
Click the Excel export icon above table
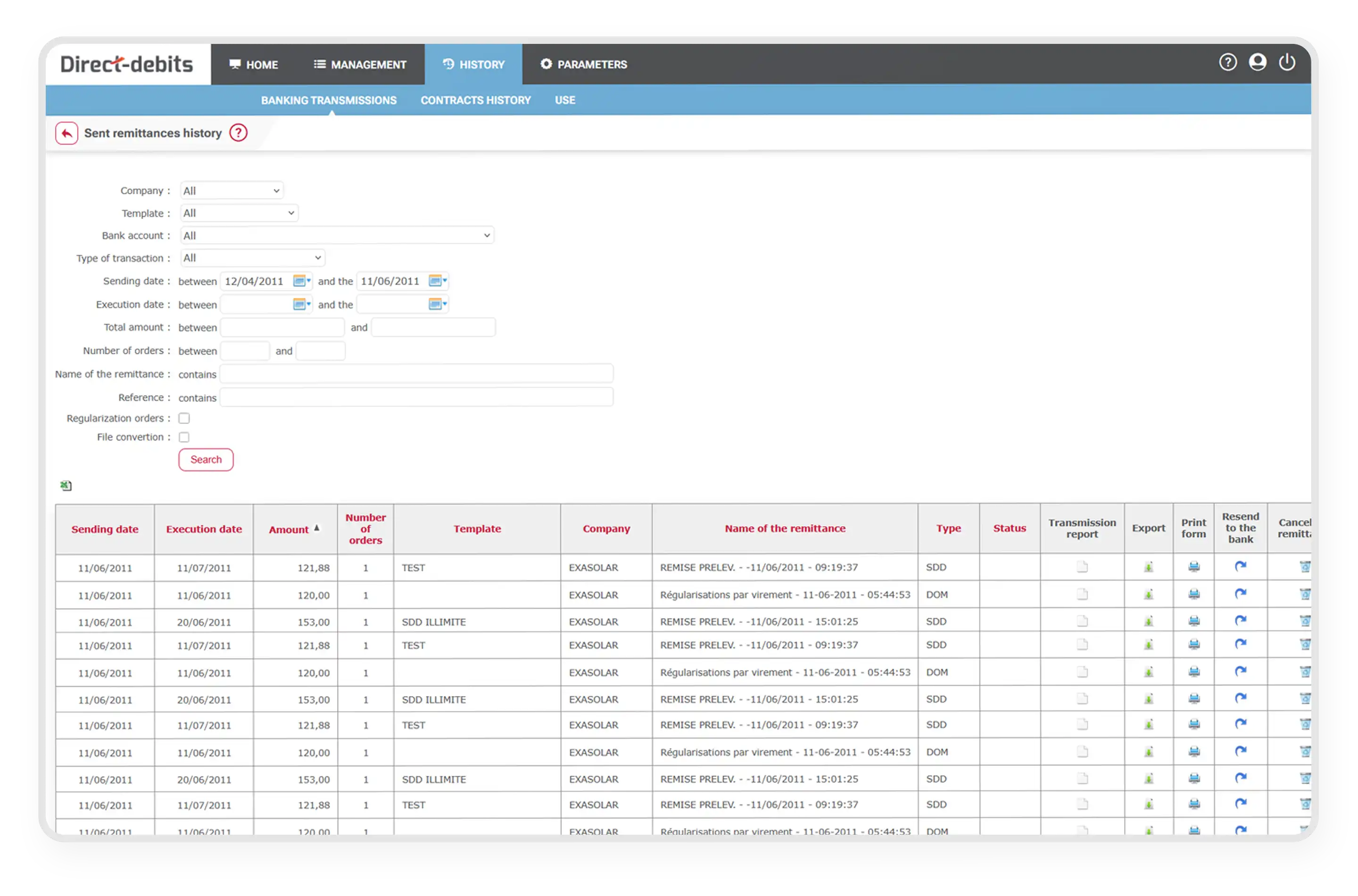pos(66,486)
